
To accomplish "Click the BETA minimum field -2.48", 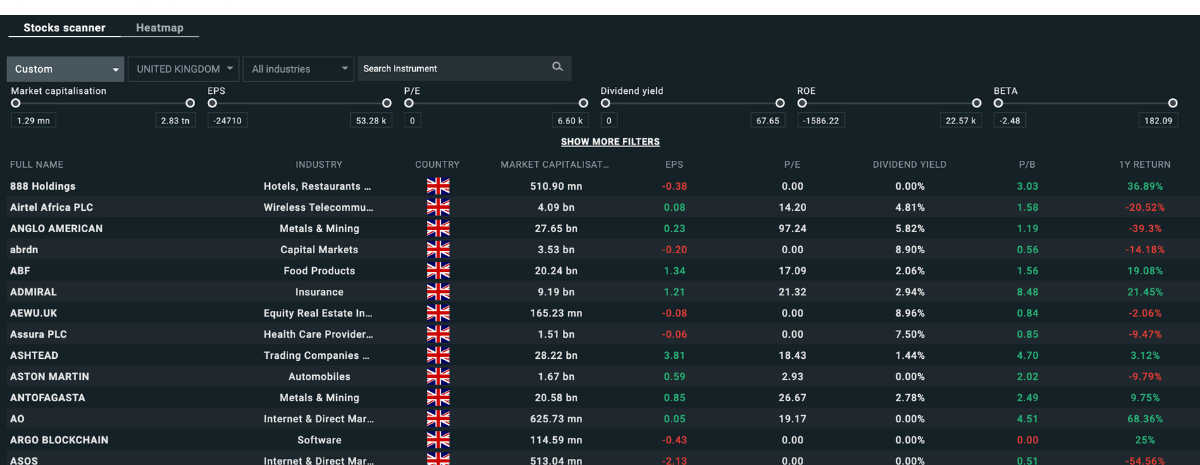I will (1010, 121).
